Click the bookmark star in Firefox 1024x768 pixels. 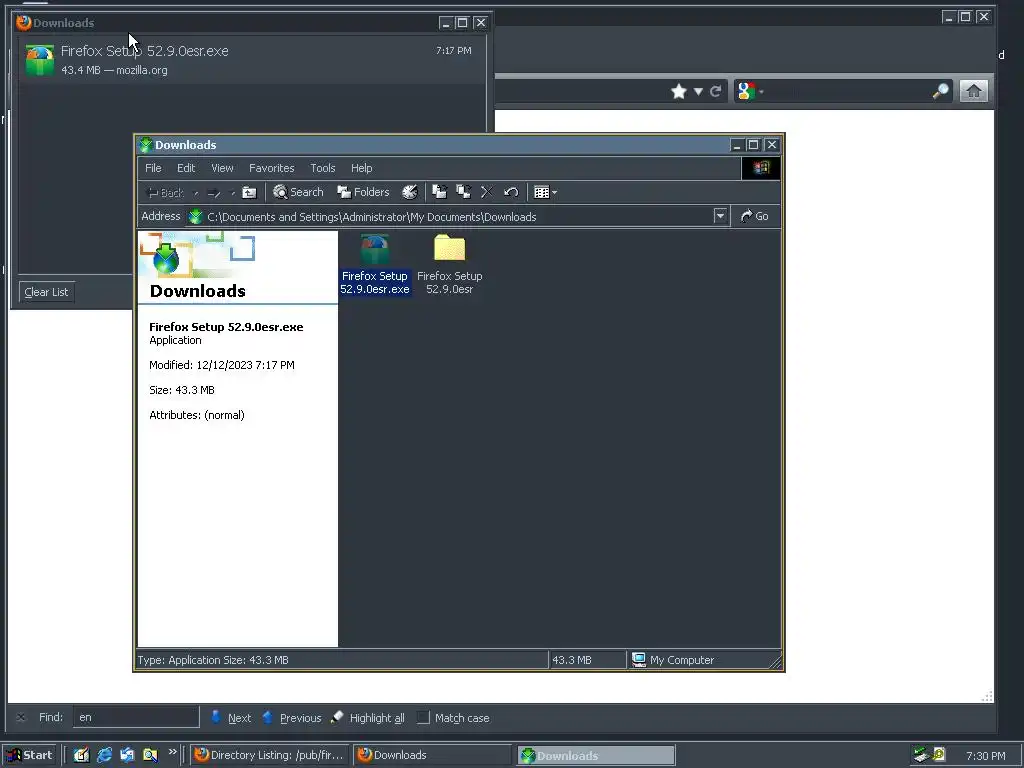(x=679, y=91)
